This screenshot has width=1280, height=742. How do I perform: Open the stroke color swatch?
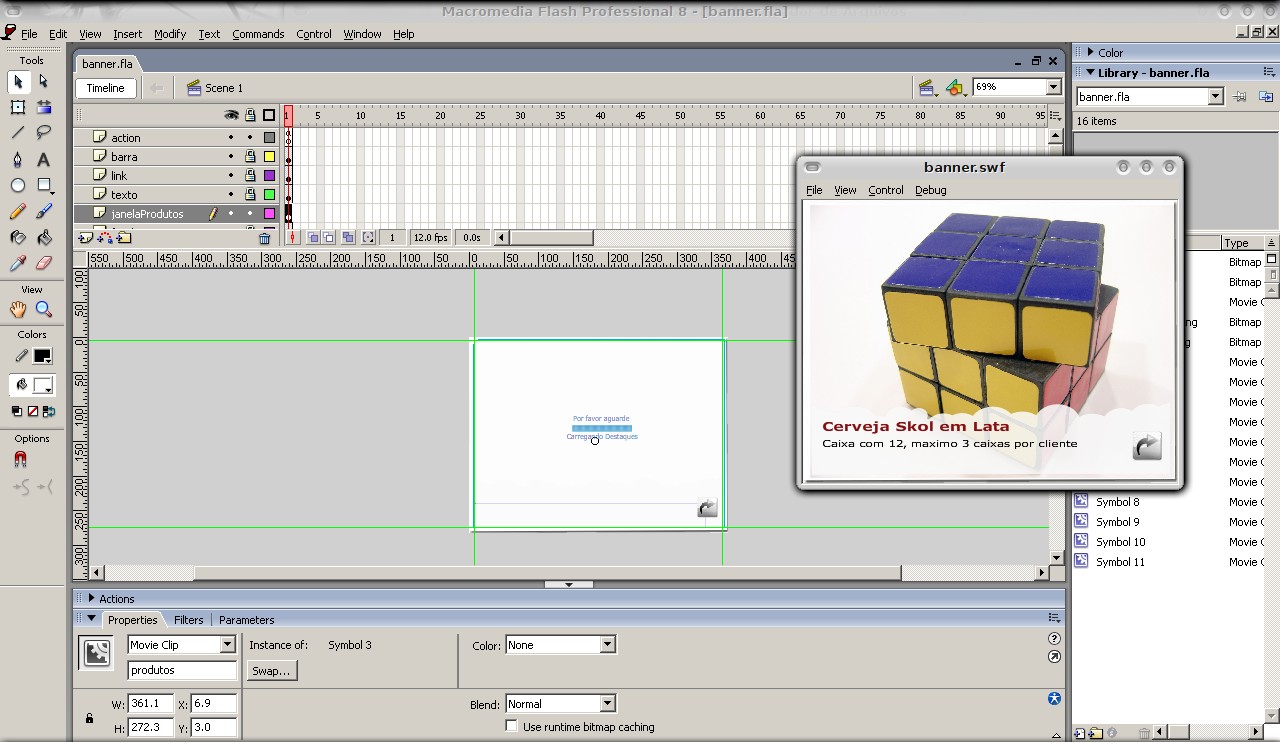[42, 356]
